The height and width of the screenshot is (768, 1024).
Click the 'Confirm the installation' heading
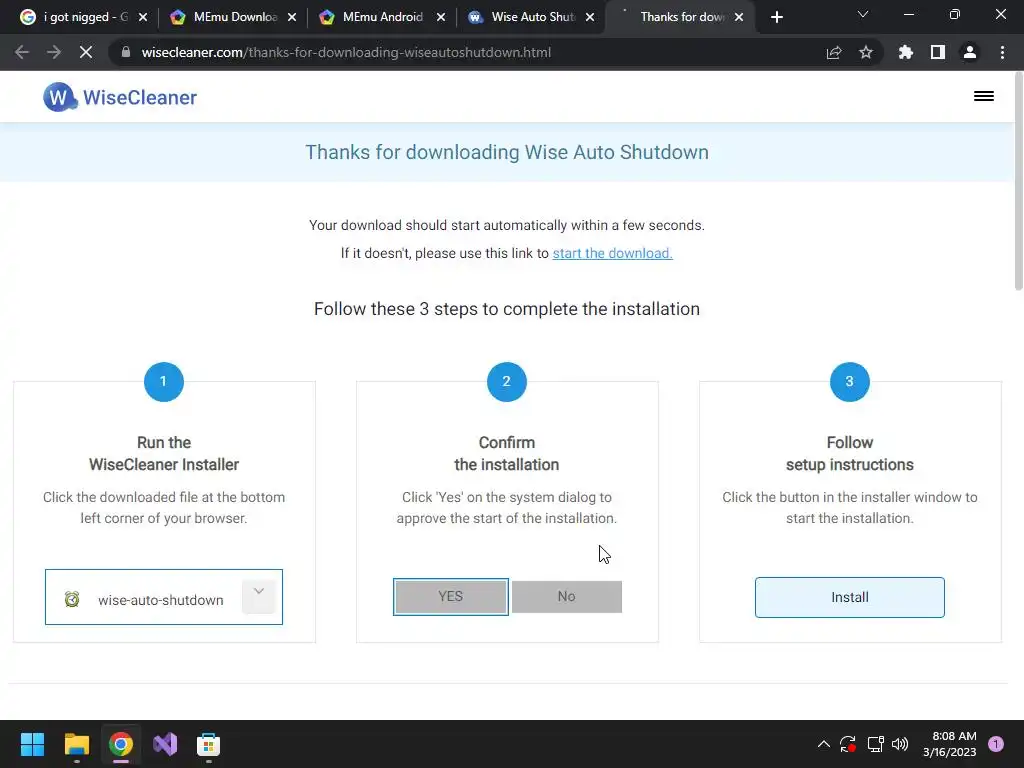pos(507,453)
